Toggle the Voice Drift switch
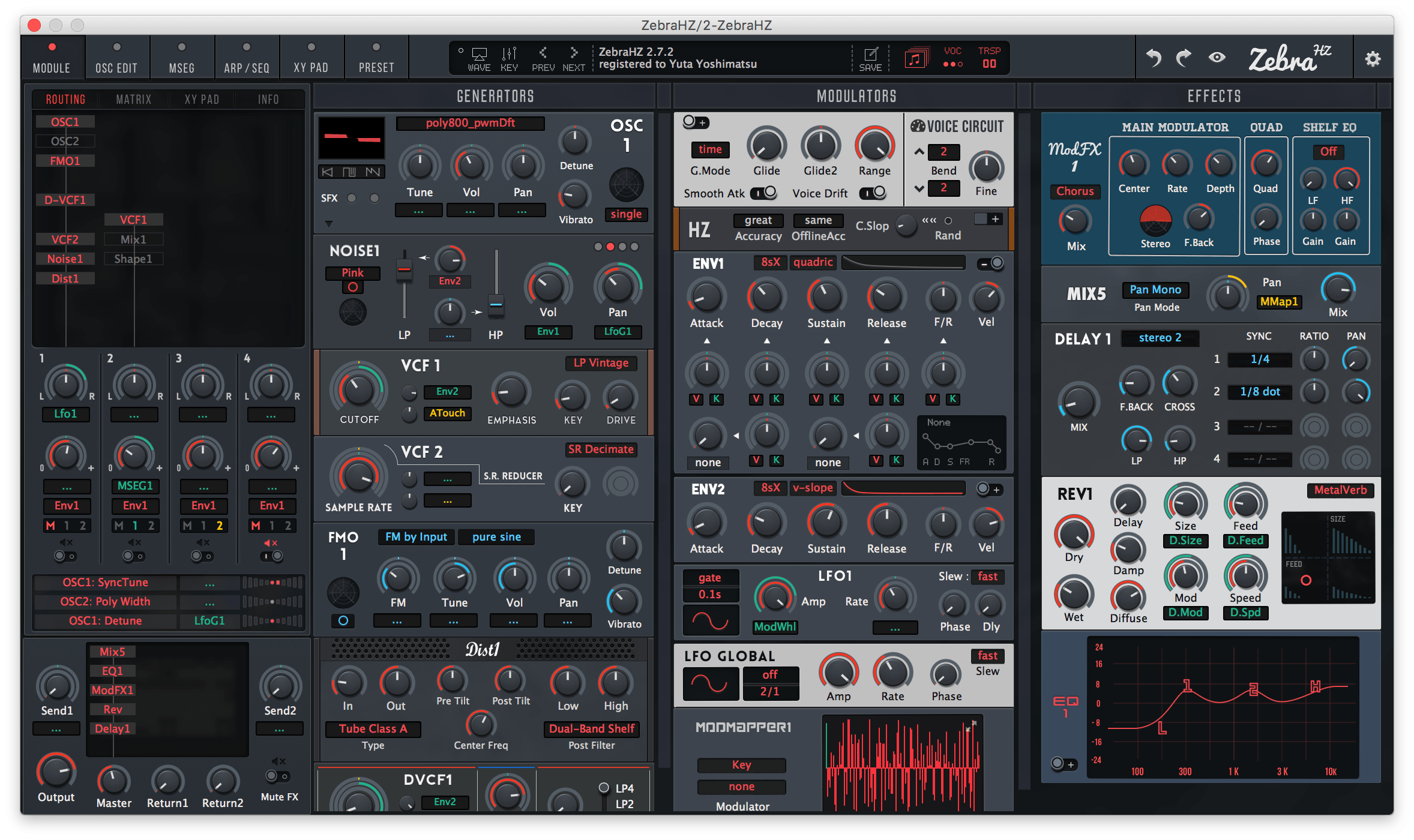The width and height of the screenshot is (1414, 840). point(873,193)
